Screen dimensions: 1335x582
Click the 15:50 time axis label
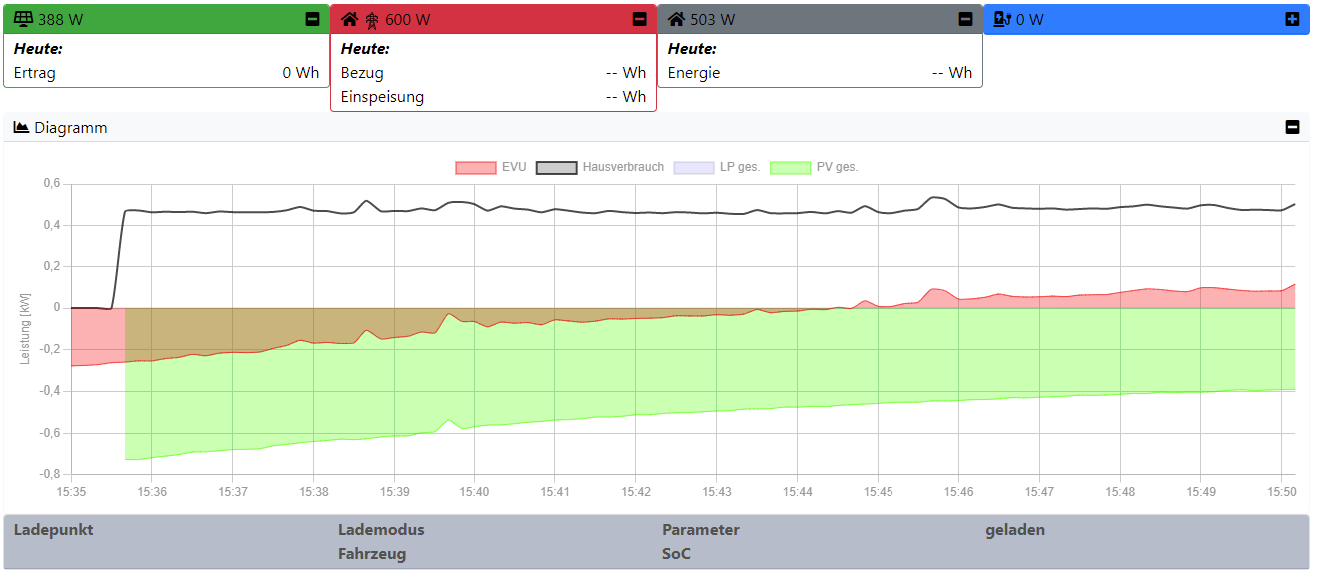pyautogui.click(x=1282, y=492)
